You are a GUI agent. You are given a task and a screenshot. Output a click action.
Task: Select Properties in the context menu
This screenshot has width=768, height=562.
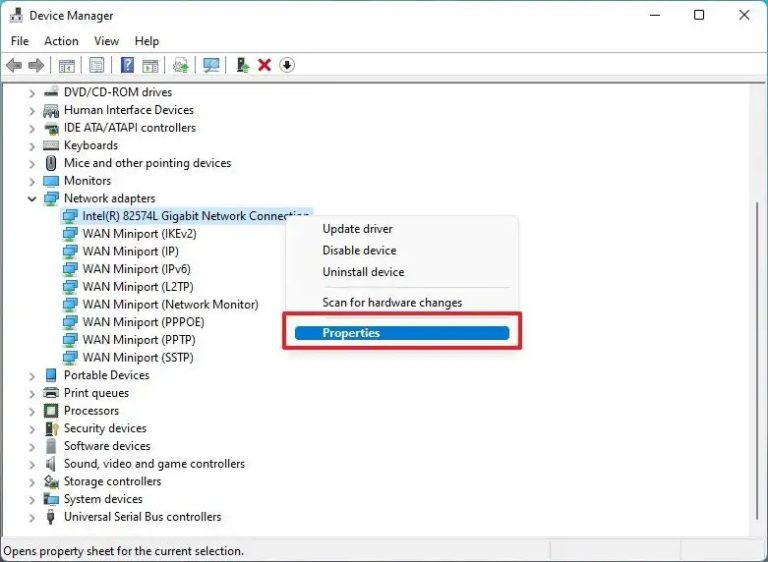pyautogui.click(x=351, y=333)
